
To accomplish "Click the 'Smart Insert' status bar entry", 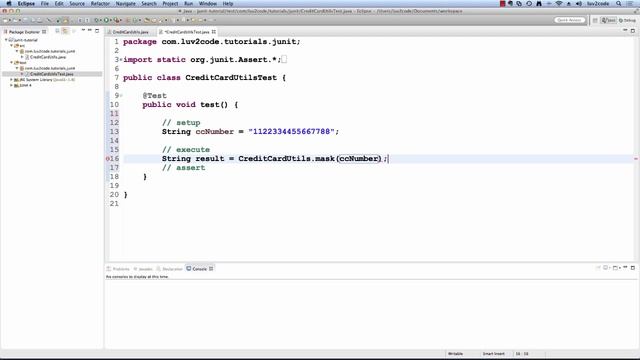I will pyautogui.click(x=493, y=354).
